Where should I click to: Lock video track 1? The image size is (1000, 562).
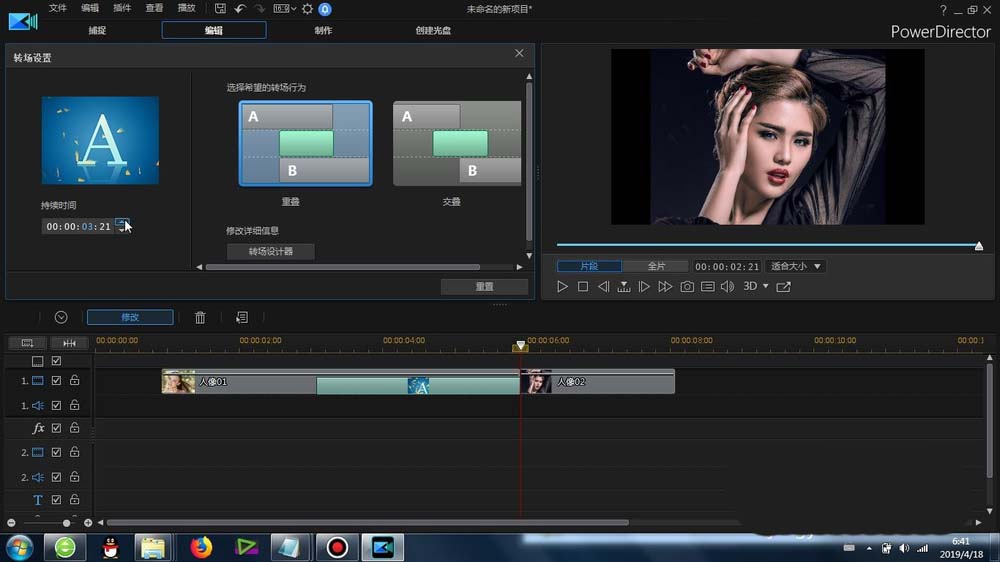coord(75,380)
